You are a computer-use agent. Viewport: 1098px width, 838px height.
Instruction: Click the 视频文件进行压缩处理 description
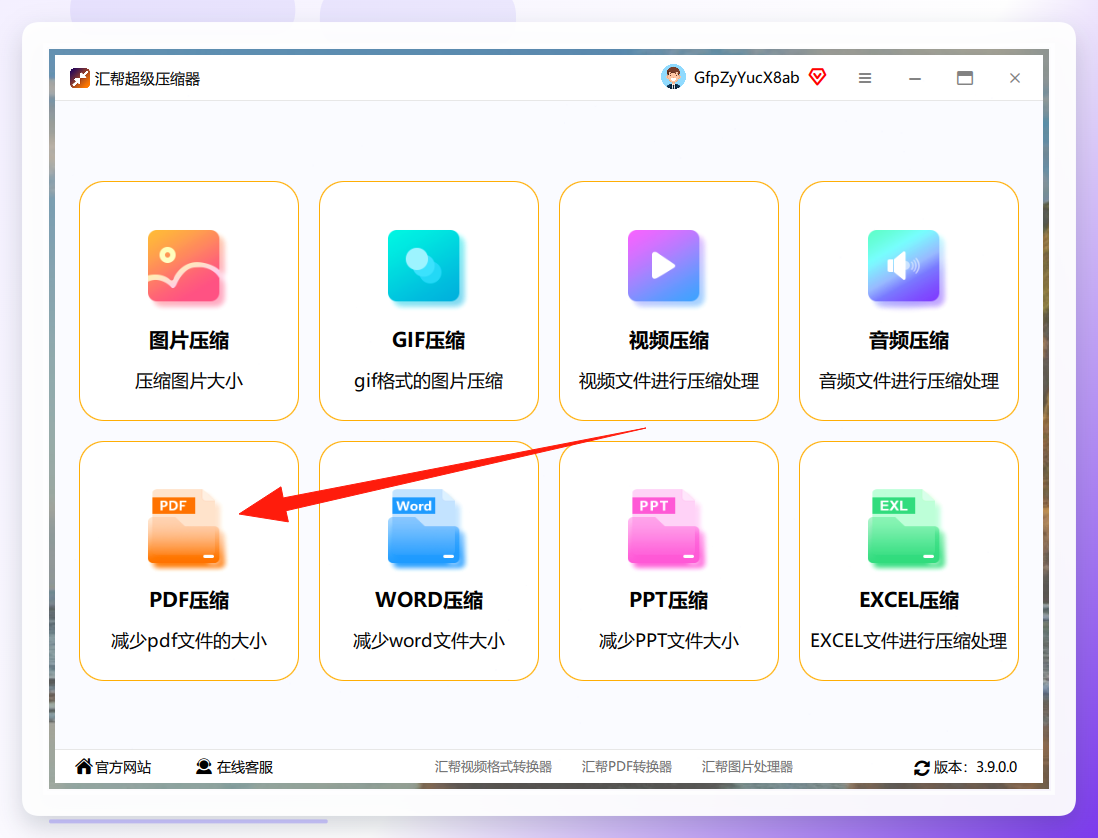pyautogui.click(x=669, y=381)
